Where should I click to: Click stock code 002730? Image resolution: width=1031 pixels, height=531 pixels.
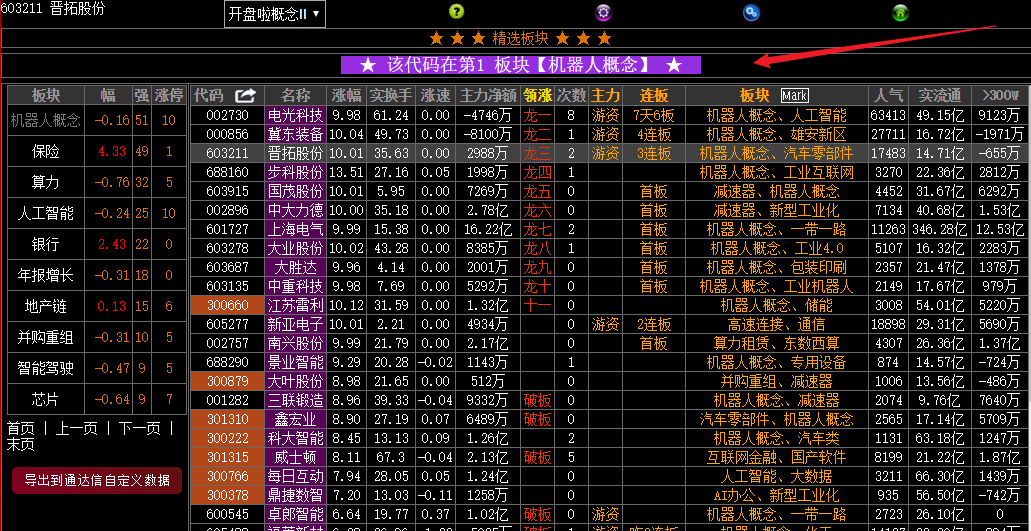(x=228, y=116)
